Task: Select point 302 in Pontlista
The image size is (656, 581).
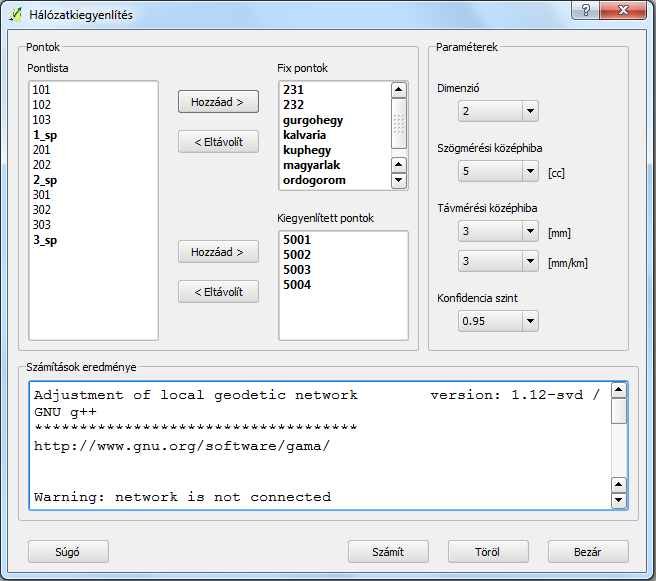Action: (x=42, y=210)
